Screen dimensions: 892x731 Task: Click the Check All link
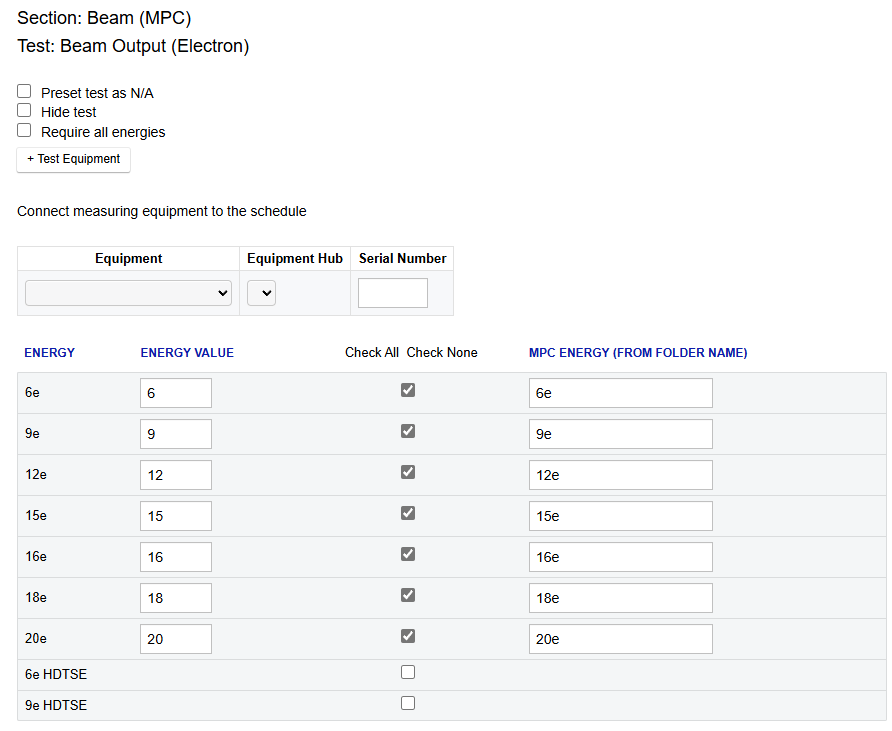[x=372, y=353]
